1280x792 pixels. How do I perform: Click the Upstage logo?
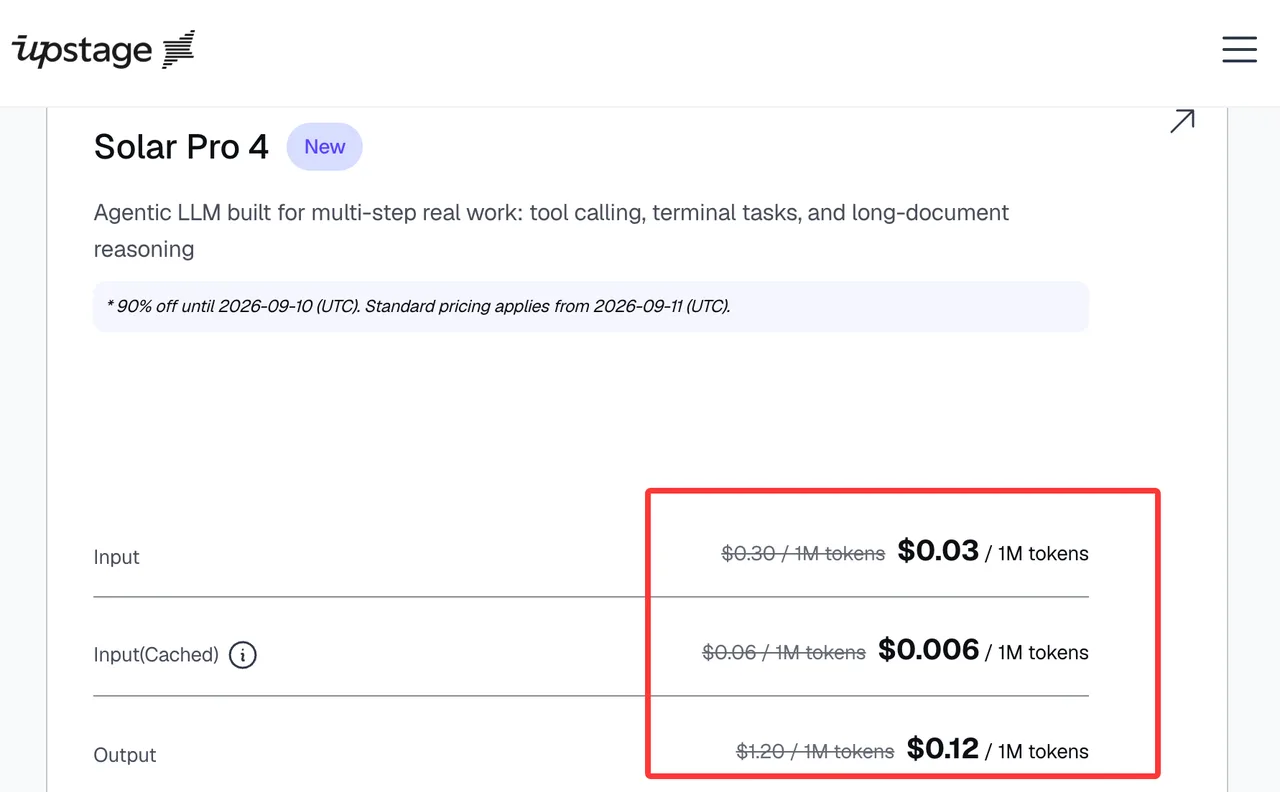[103, 49]
